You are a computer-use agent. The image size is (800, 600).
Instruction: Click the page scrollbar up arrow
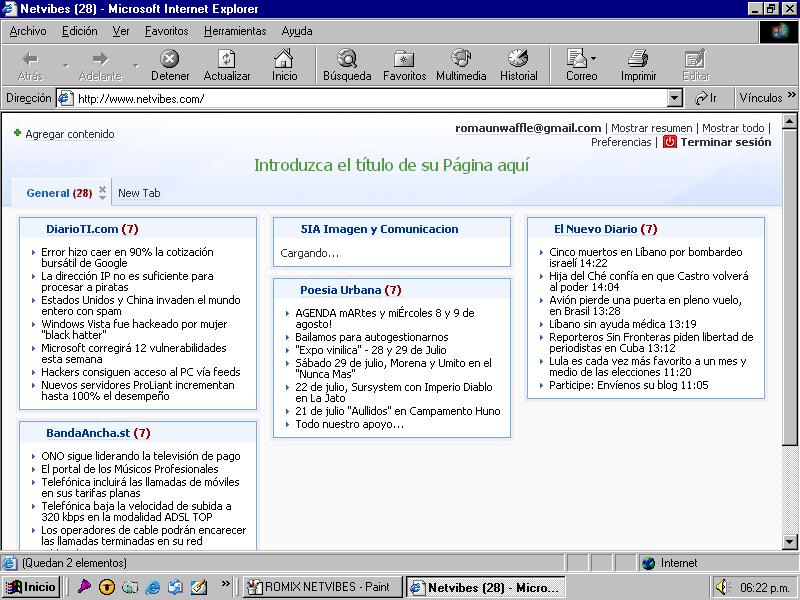coord(789,121)
